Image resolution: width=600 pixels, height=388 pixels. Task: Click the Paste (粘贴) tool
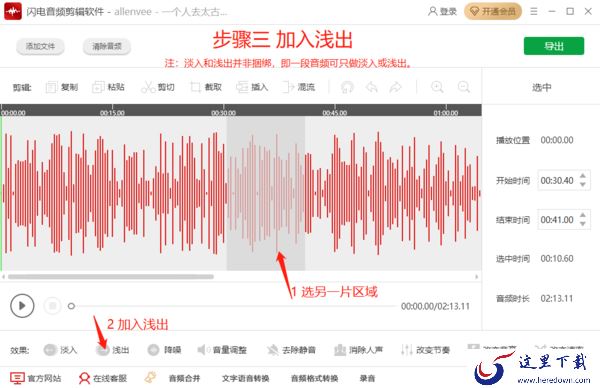click(x=108, y=87)
